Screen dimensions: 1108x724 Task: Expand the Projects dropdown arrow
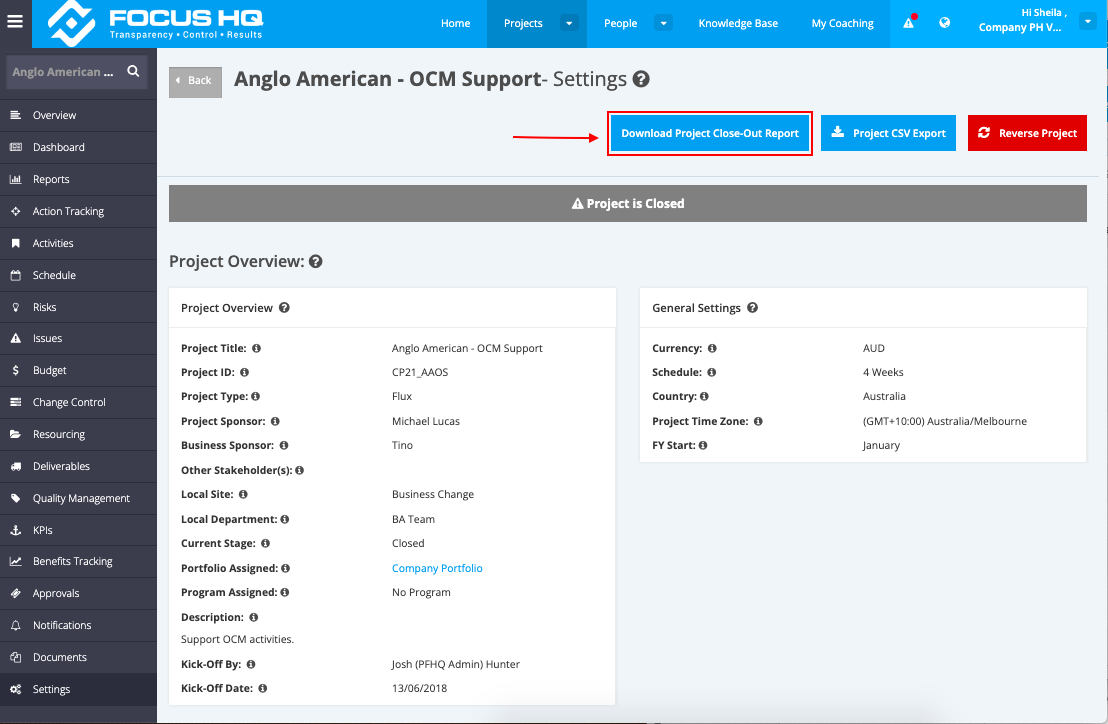[569, 23]
